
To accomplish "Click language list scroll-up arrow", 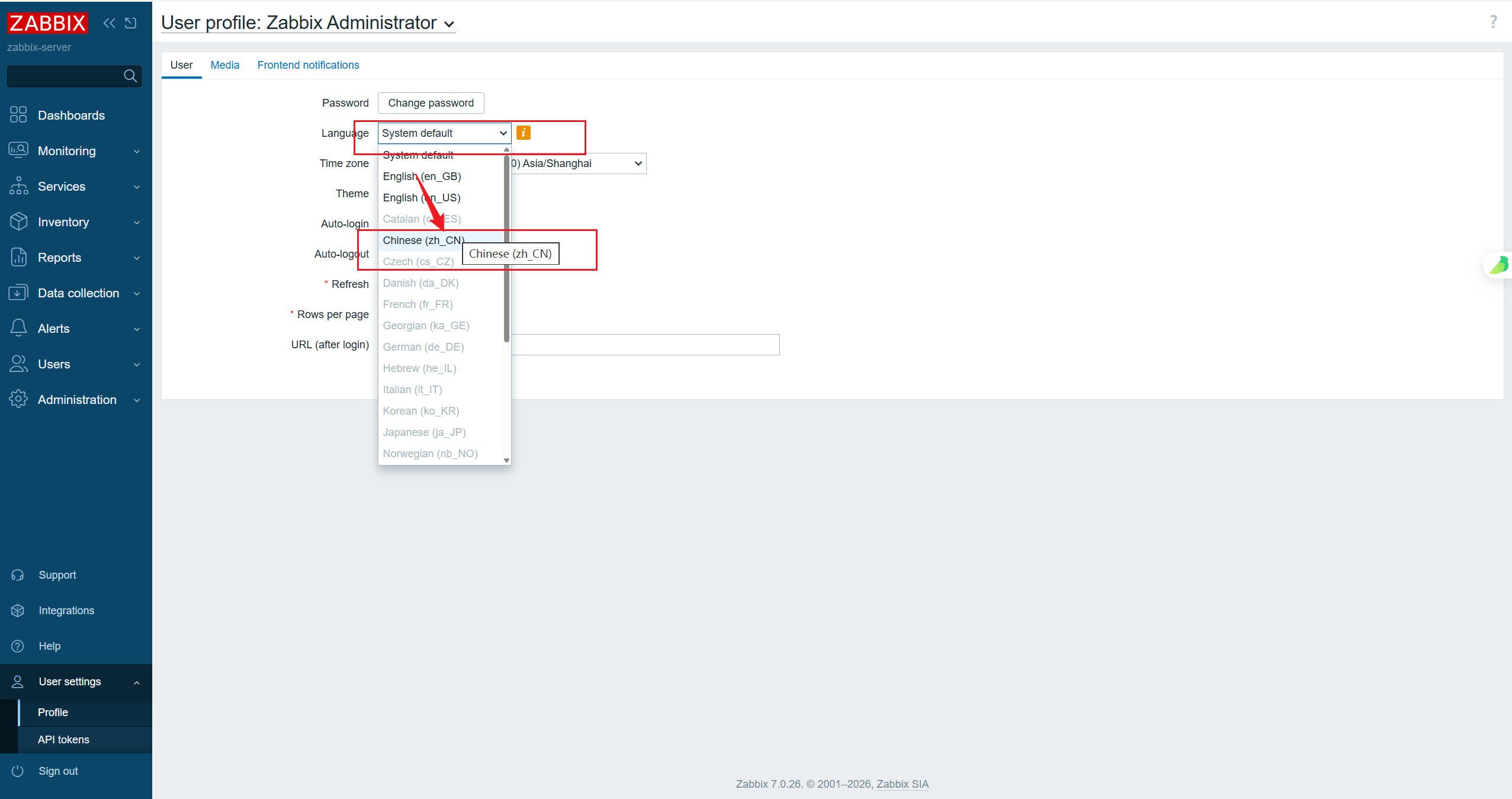I will coord(506,150).
